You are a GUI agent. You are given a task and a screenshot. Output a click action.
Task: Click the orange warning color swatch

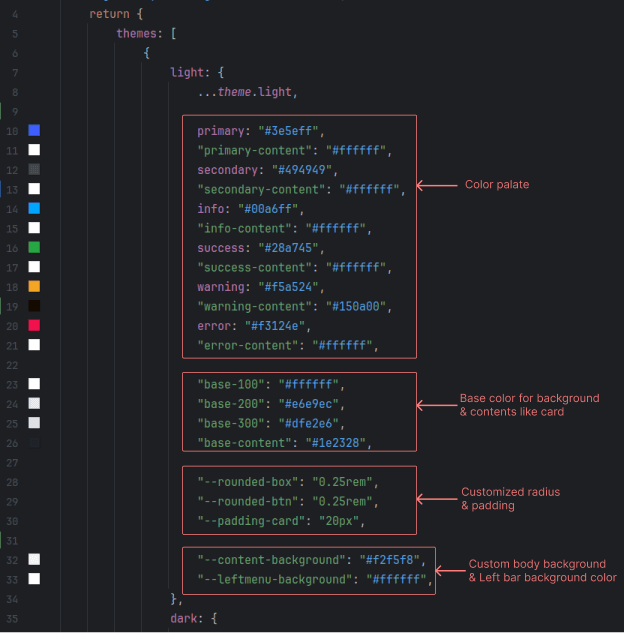pyautogui.click(x=34, y=286)
